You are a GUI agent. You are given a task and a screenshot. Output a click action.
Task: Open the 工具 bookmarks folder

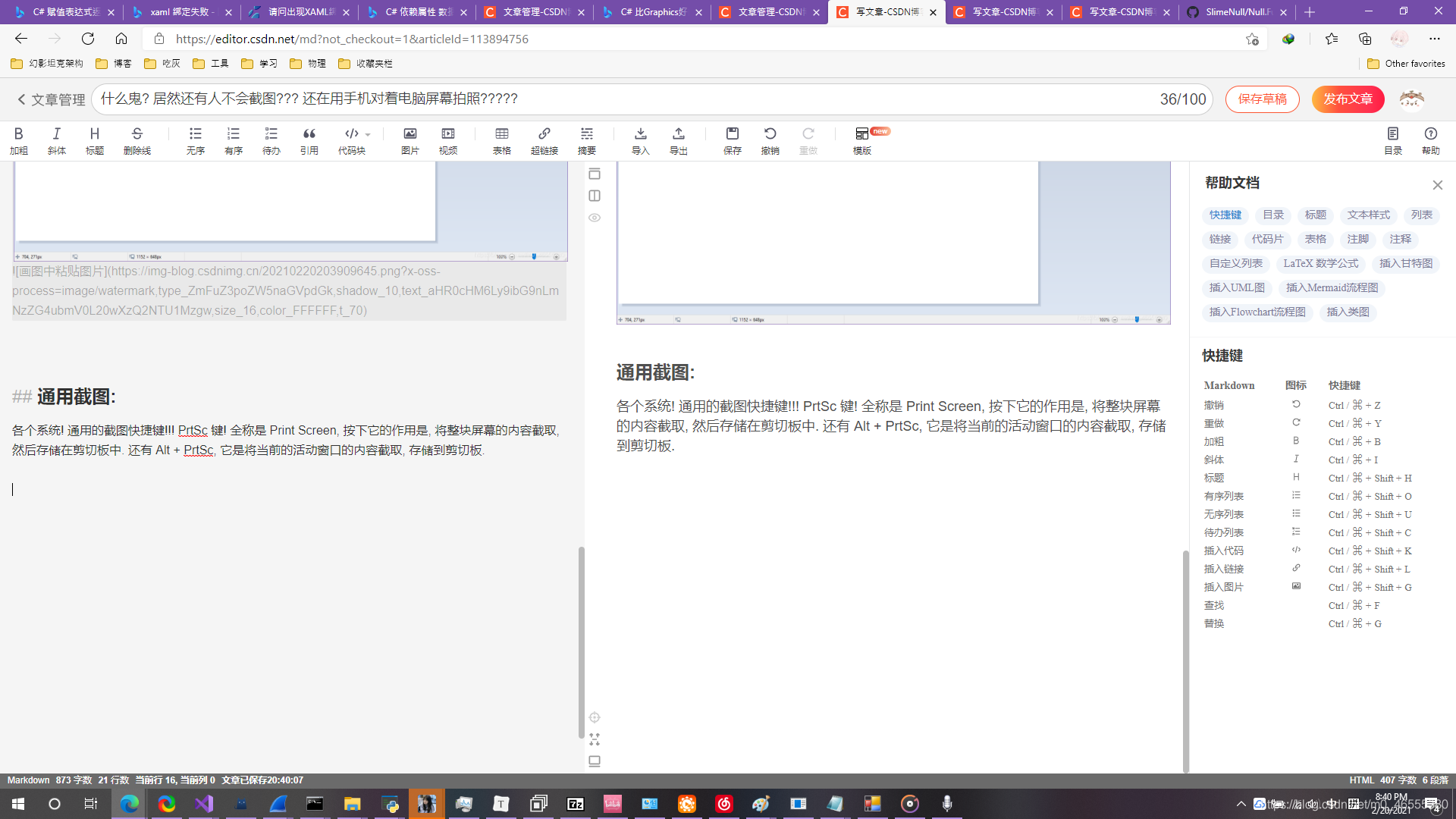(x=211, y=64)
